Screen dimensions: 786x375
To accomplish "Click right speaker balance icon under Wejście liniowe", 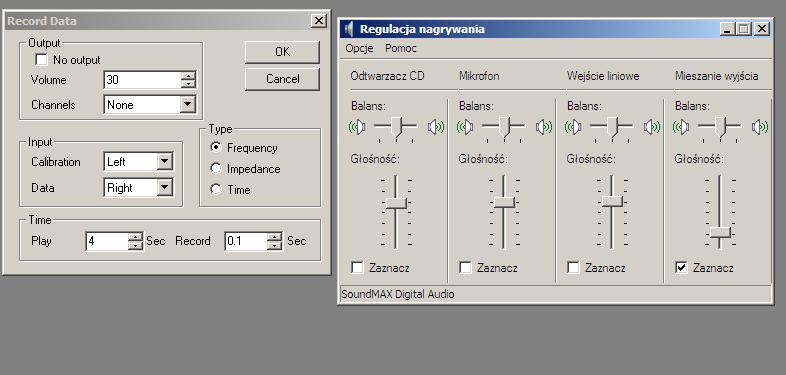I will (x=652, y=127).
